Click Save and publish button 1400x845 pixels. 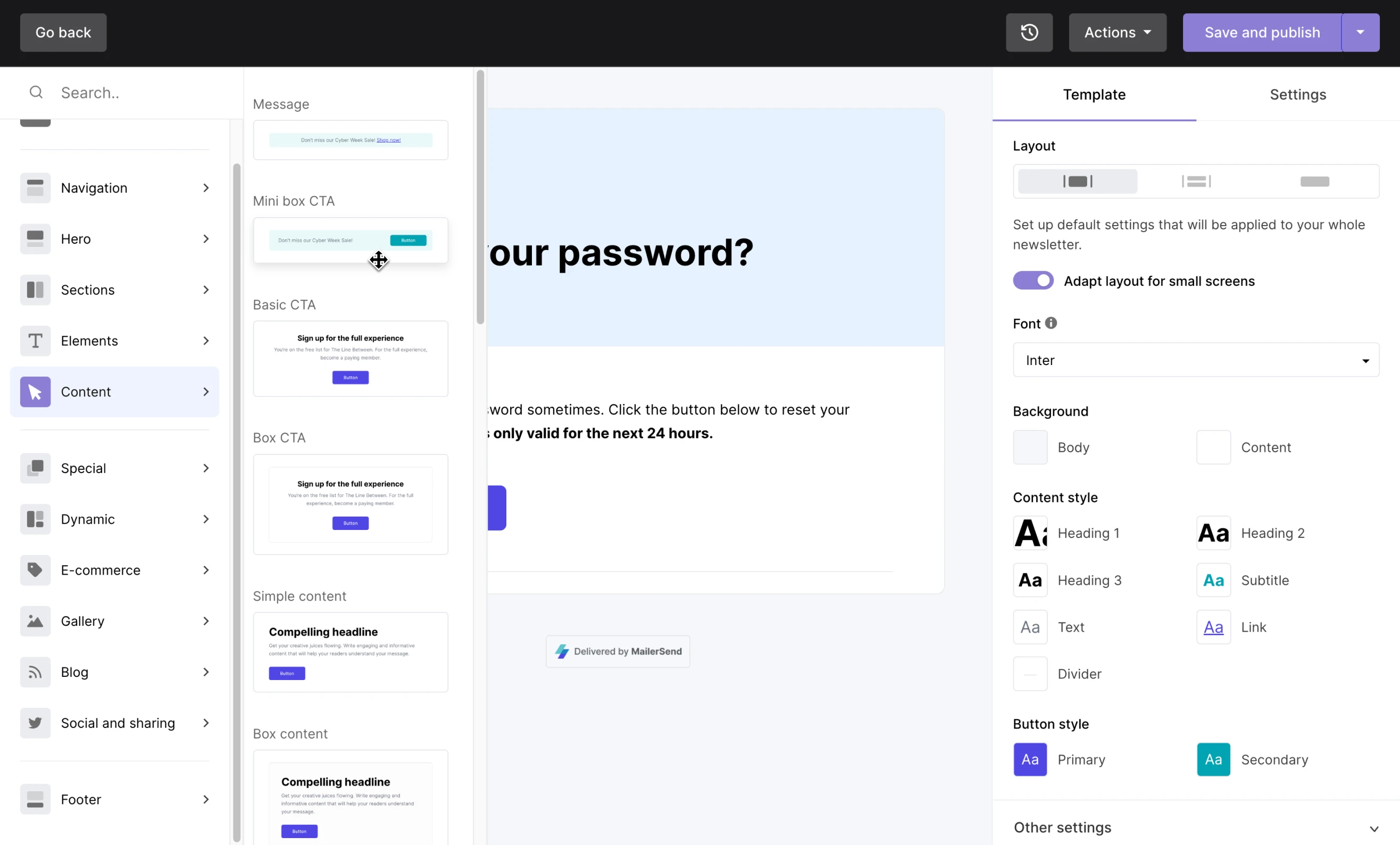1262,32
